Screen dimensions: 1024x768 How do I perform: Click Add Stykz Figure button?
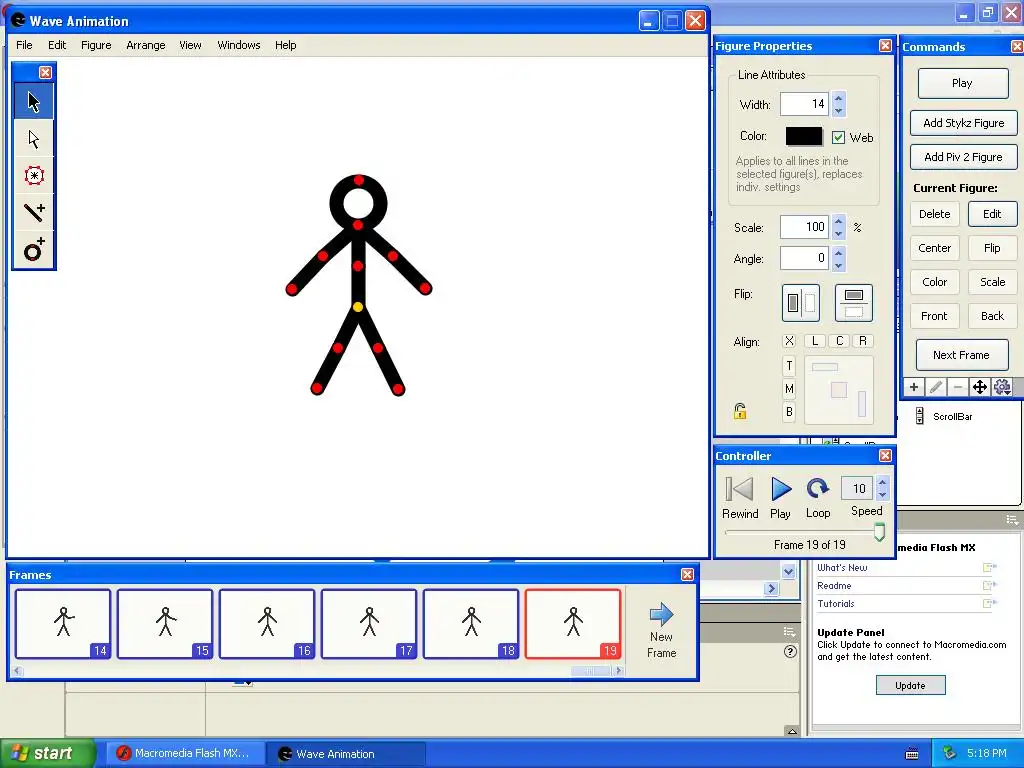(963, 123)
